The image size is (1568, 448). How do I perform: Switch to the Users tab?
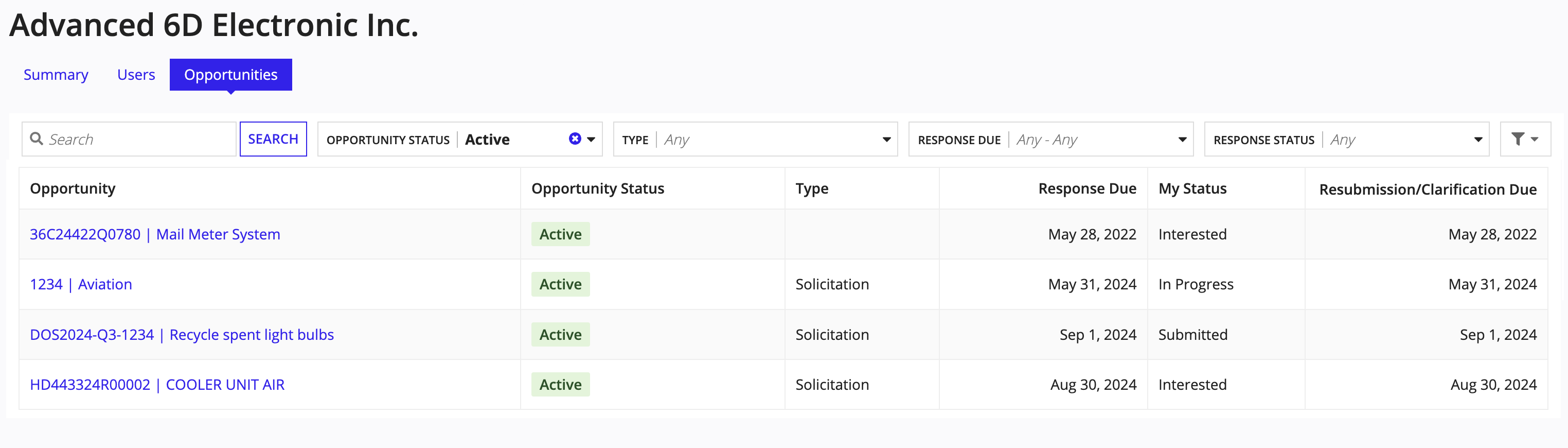tap(136, 75)
